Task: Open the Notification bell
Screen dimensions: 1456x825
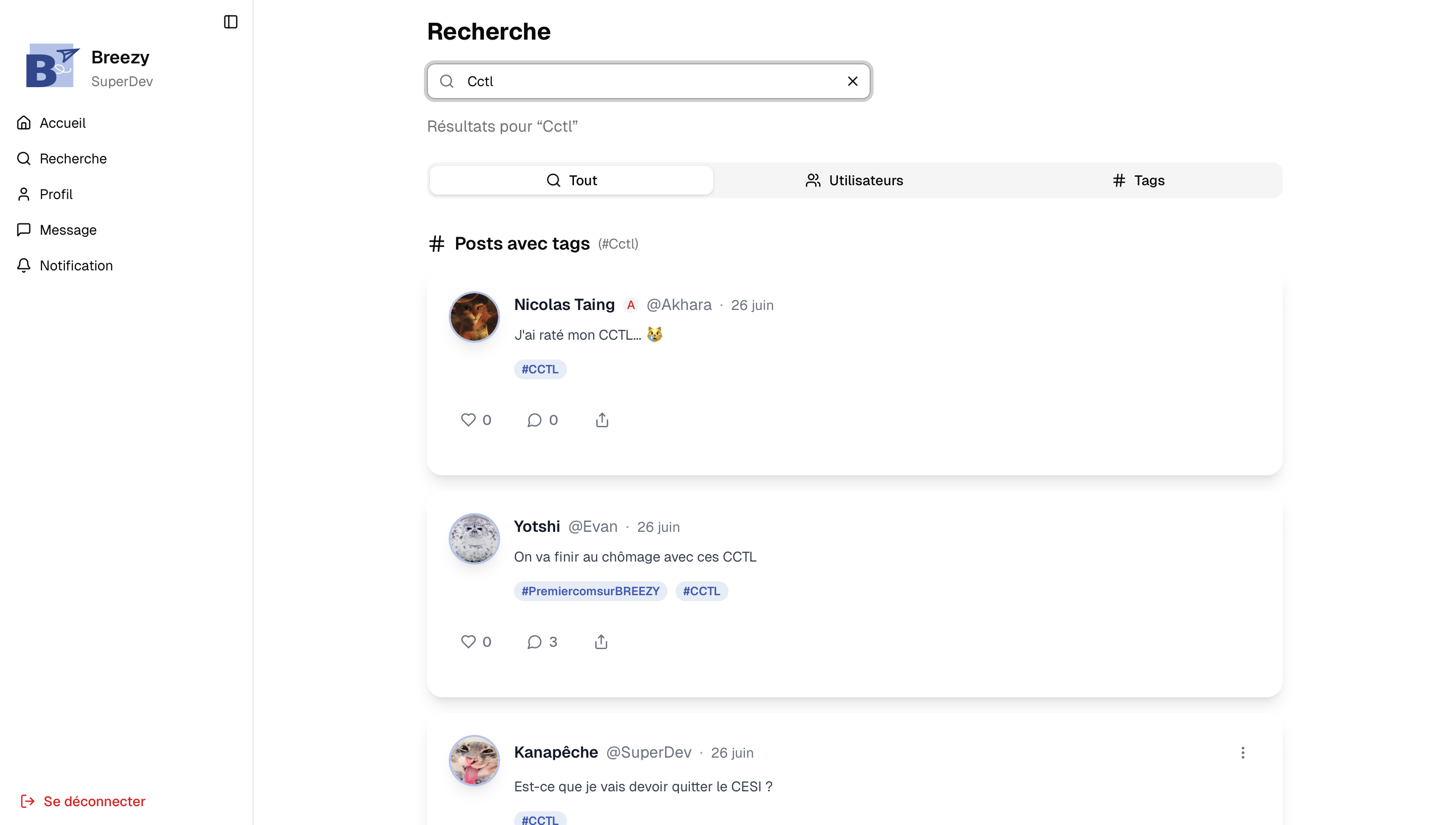Action: (x=76, y=265)
